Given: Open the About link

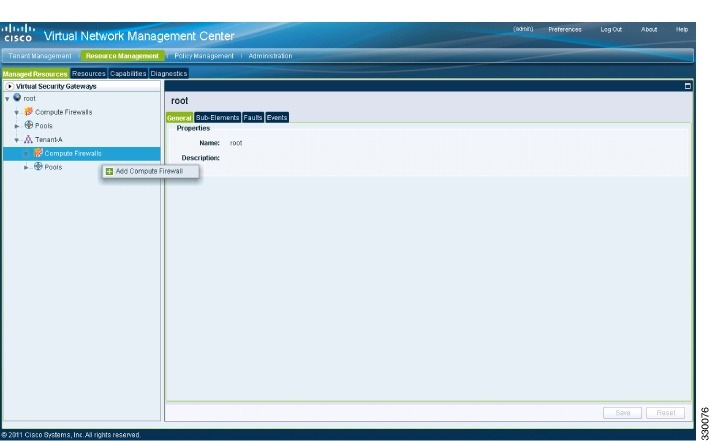Looking at the screenshot, I should point(649,29).
